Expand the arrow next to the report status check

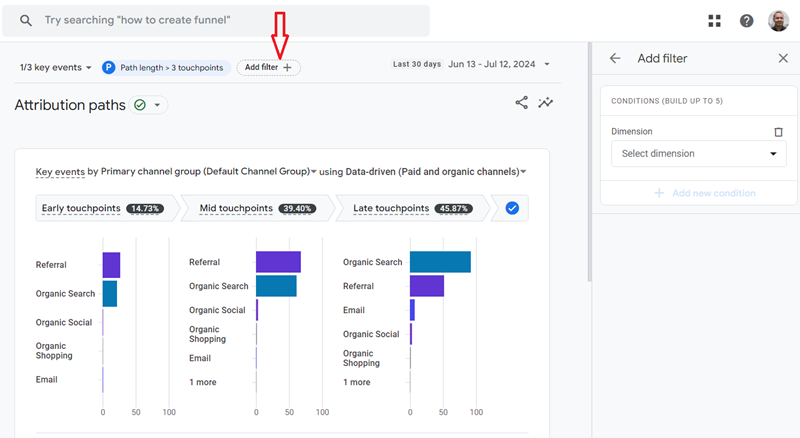157,105
